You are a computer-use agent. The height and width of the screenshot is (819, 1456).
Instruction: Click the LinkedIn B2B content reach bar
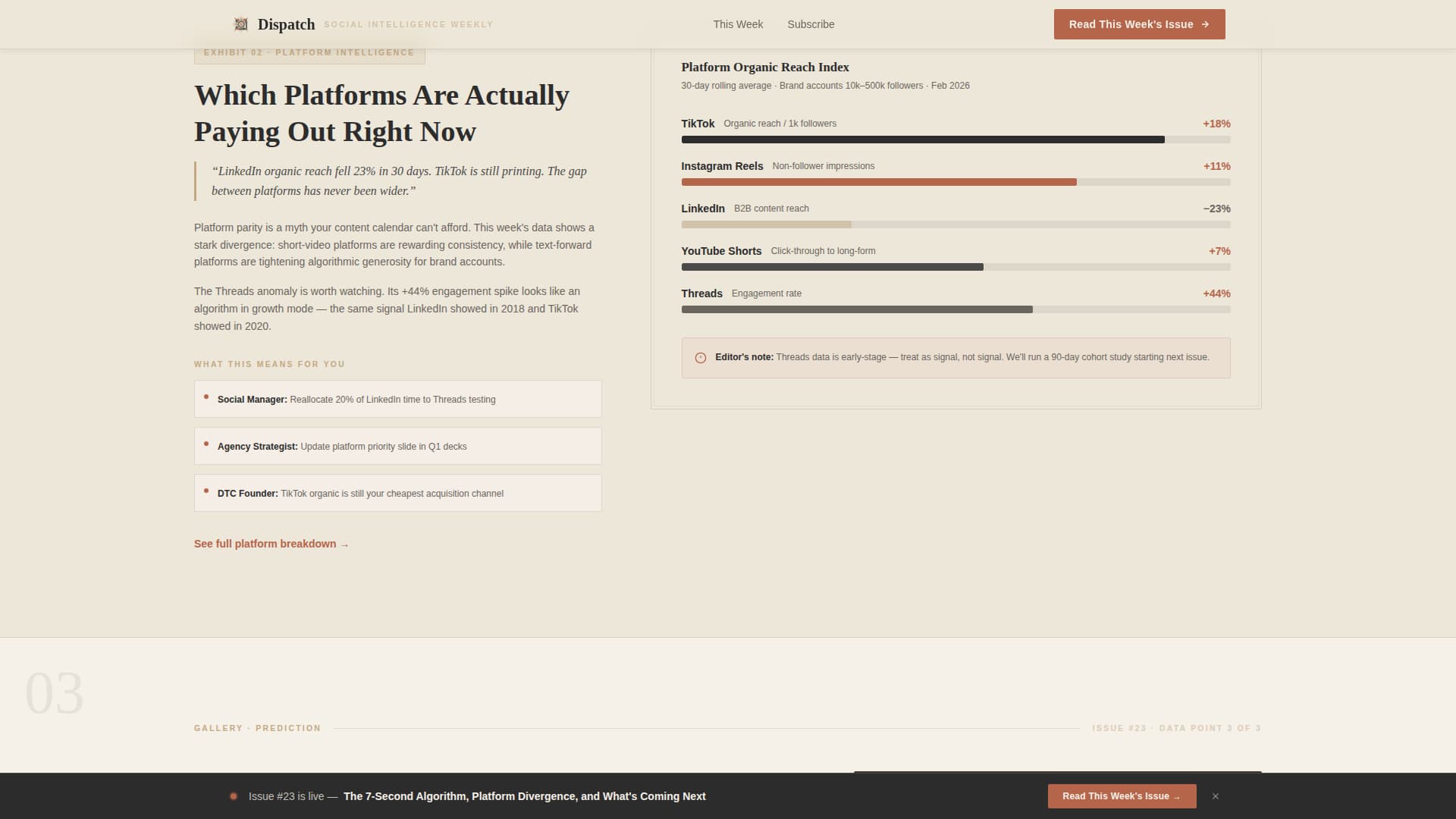pos(955,224)
